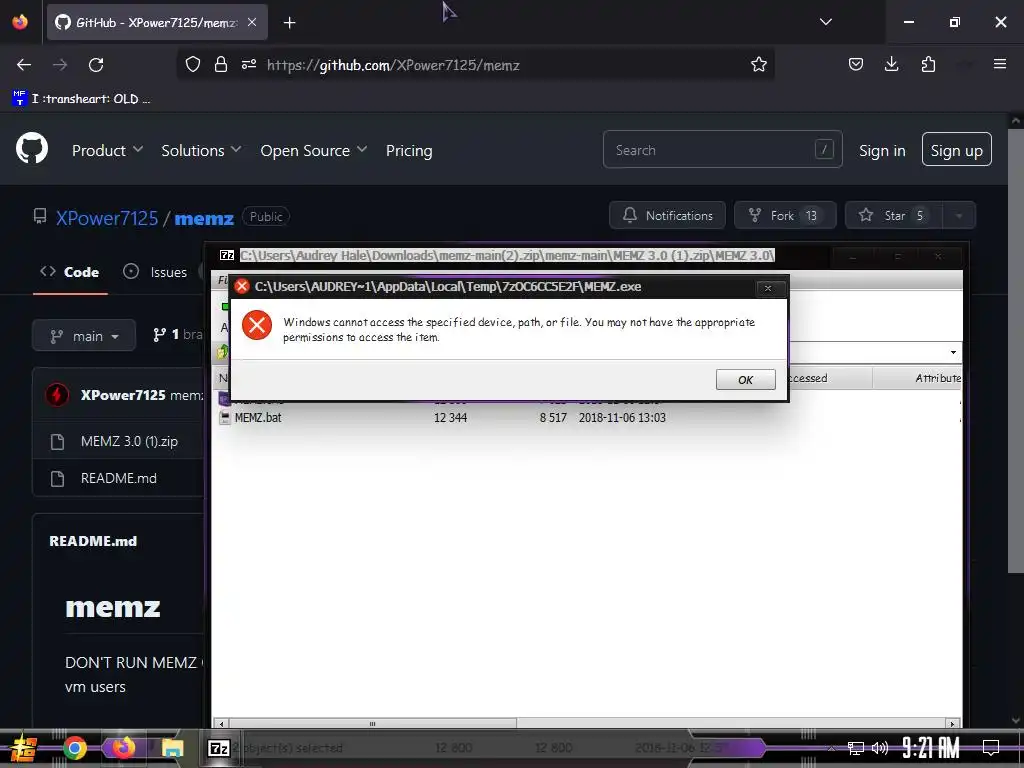Reload the current page
Viewport: 1024px width, 768px height.
96,65
